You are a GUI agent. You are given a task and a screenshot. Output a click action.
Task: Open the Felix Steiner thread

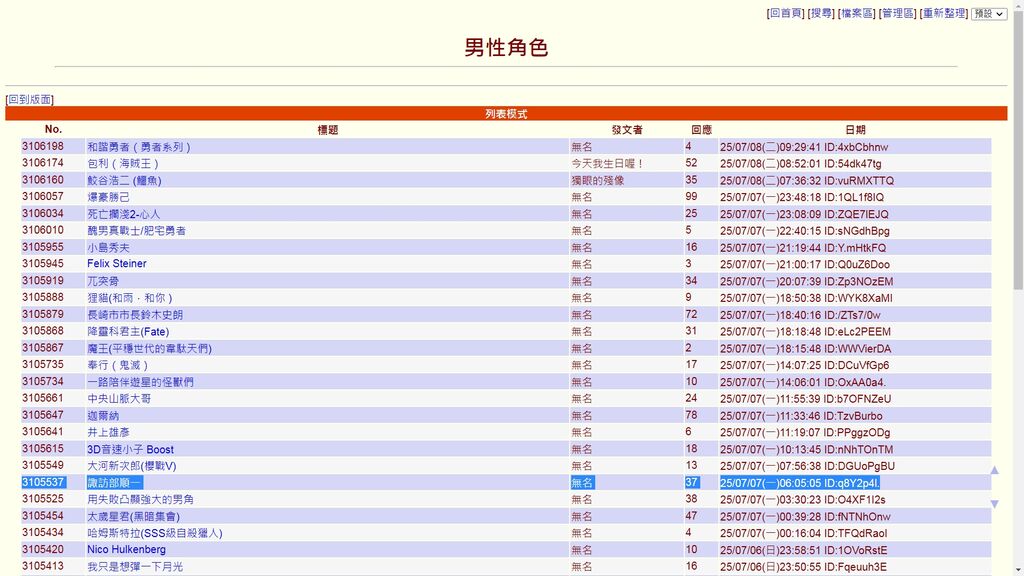coord(116,264)
